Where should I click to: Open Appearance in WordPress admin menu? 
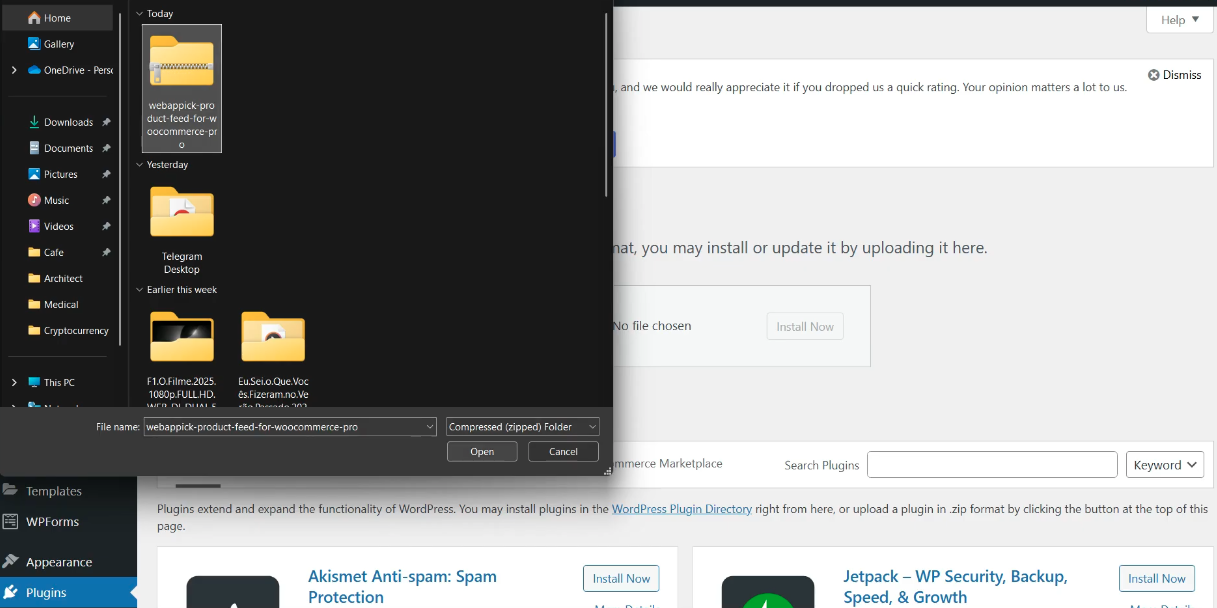coord(59,562)
